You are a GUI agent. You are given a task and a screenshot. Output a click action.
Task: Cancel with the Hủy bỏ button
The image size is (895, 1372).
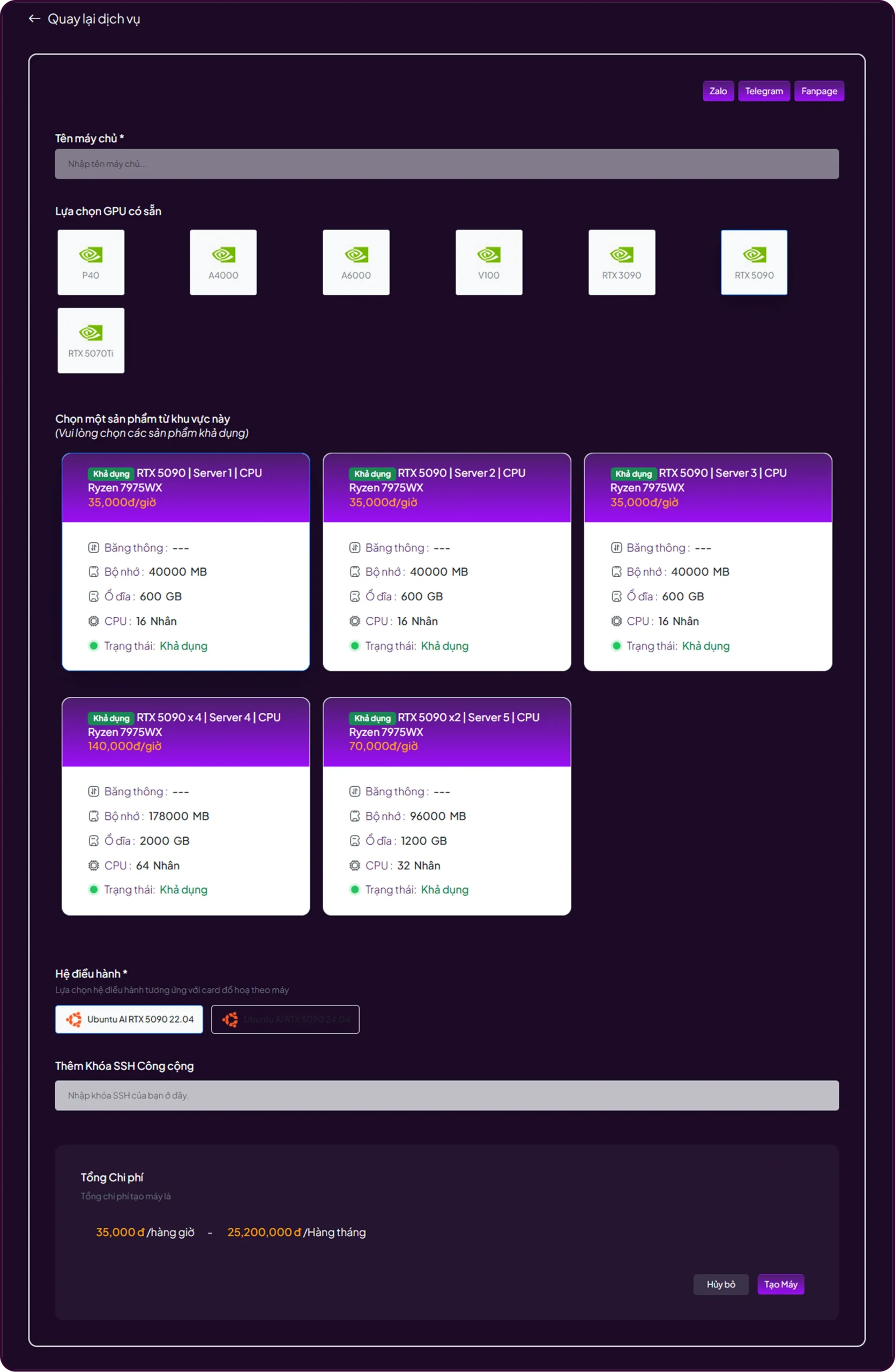(720, 1285)
